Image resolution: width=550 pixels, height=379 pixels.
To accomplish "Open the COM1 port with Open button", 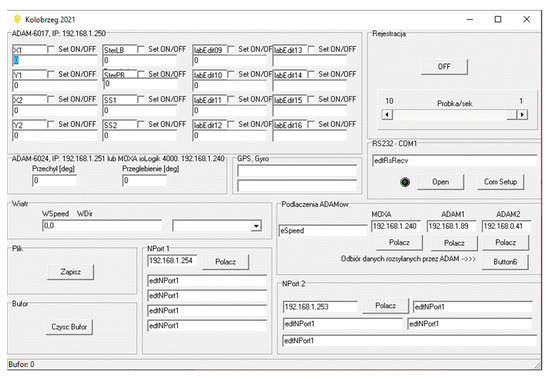I will [x=441, y=182].
